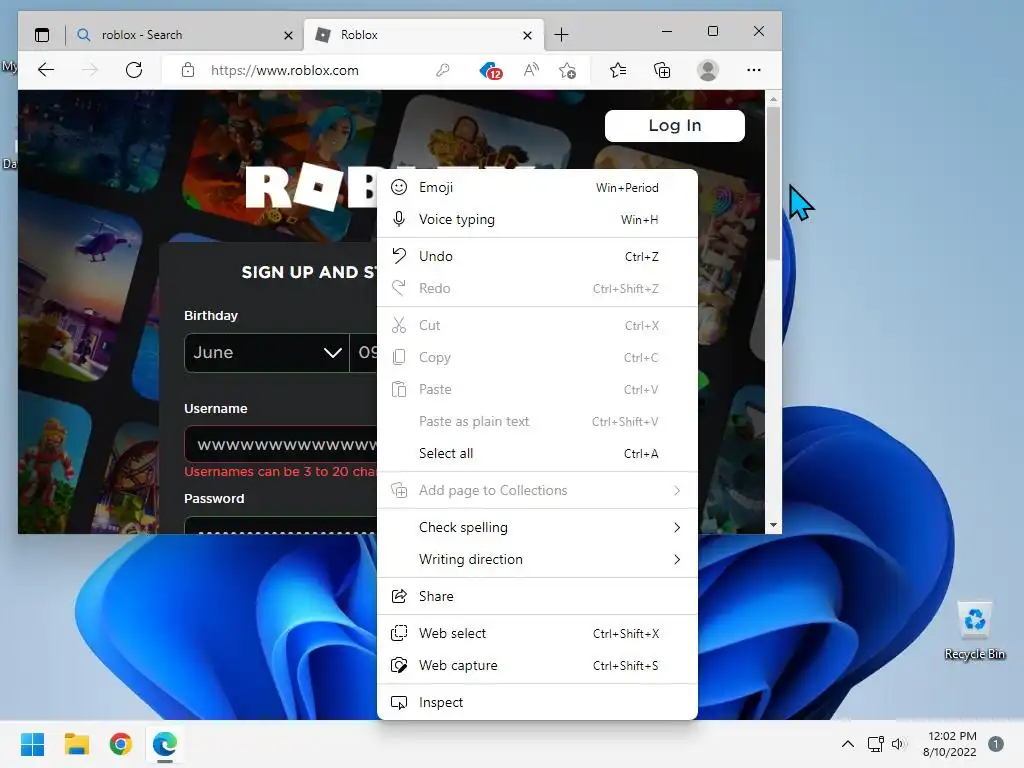Open the password key icon in address bar

pos(443,70)
